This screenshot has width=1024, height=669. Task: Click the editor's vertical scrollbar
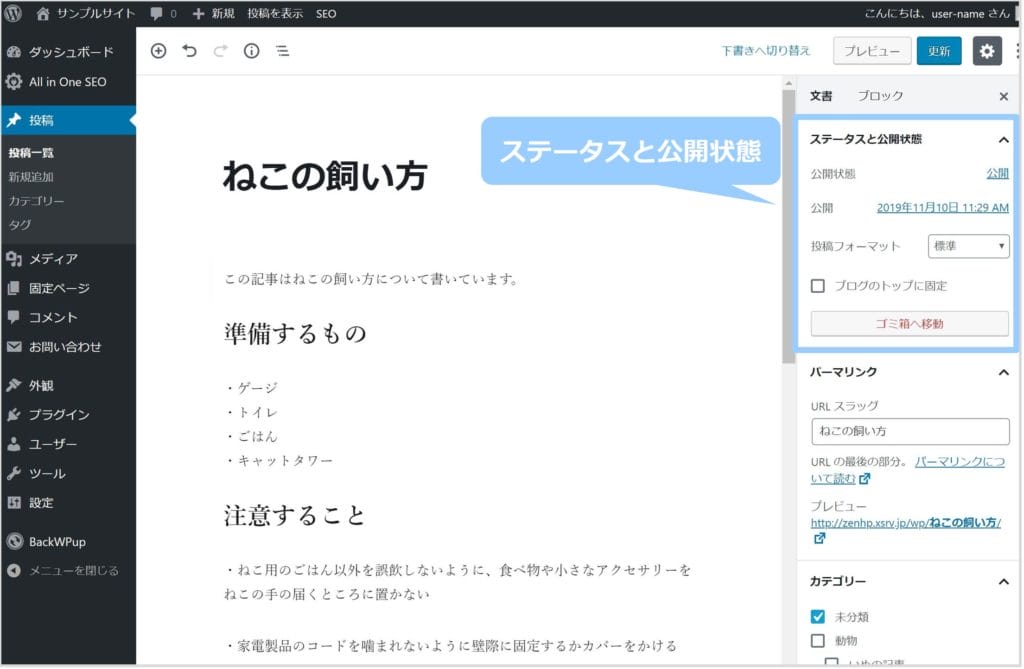(x=788, y=220)
